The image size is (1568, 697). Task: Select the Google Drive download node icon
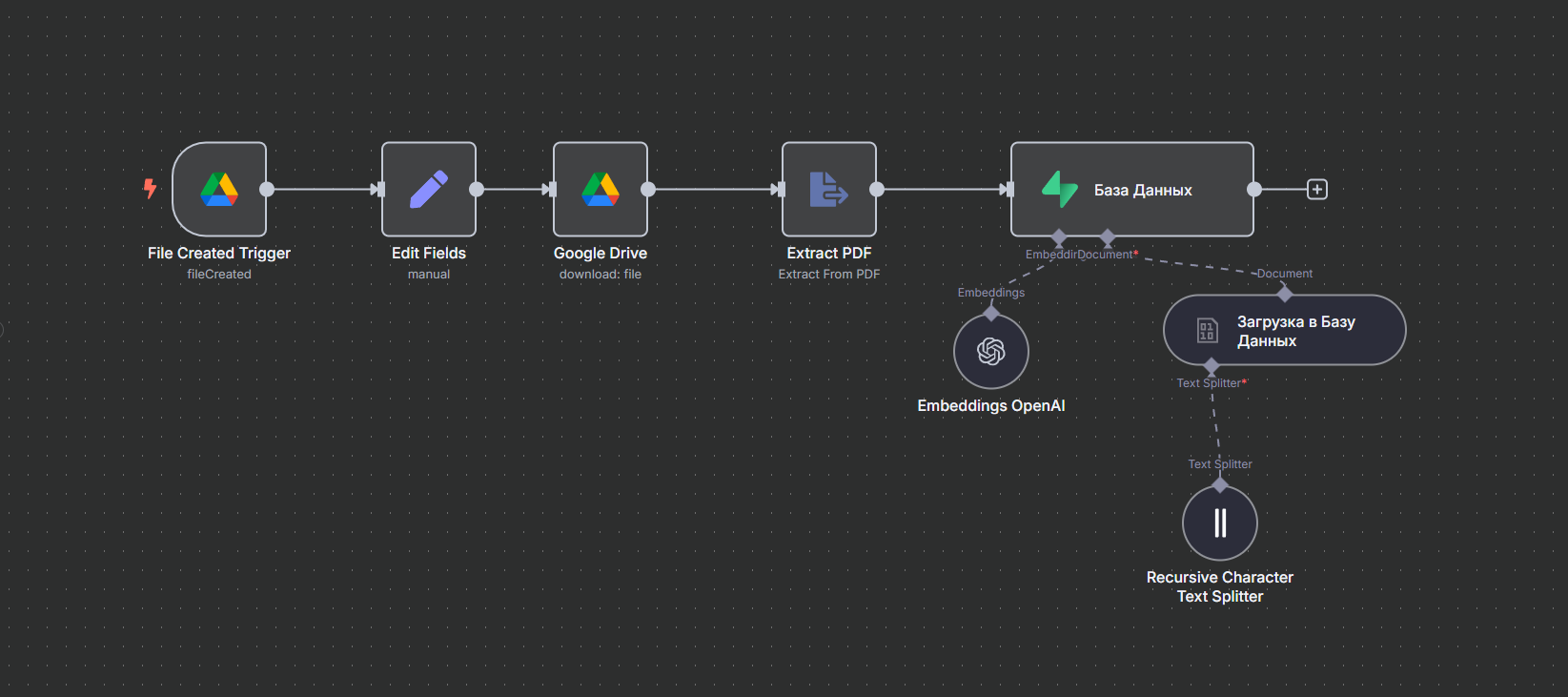click(601, 189)
